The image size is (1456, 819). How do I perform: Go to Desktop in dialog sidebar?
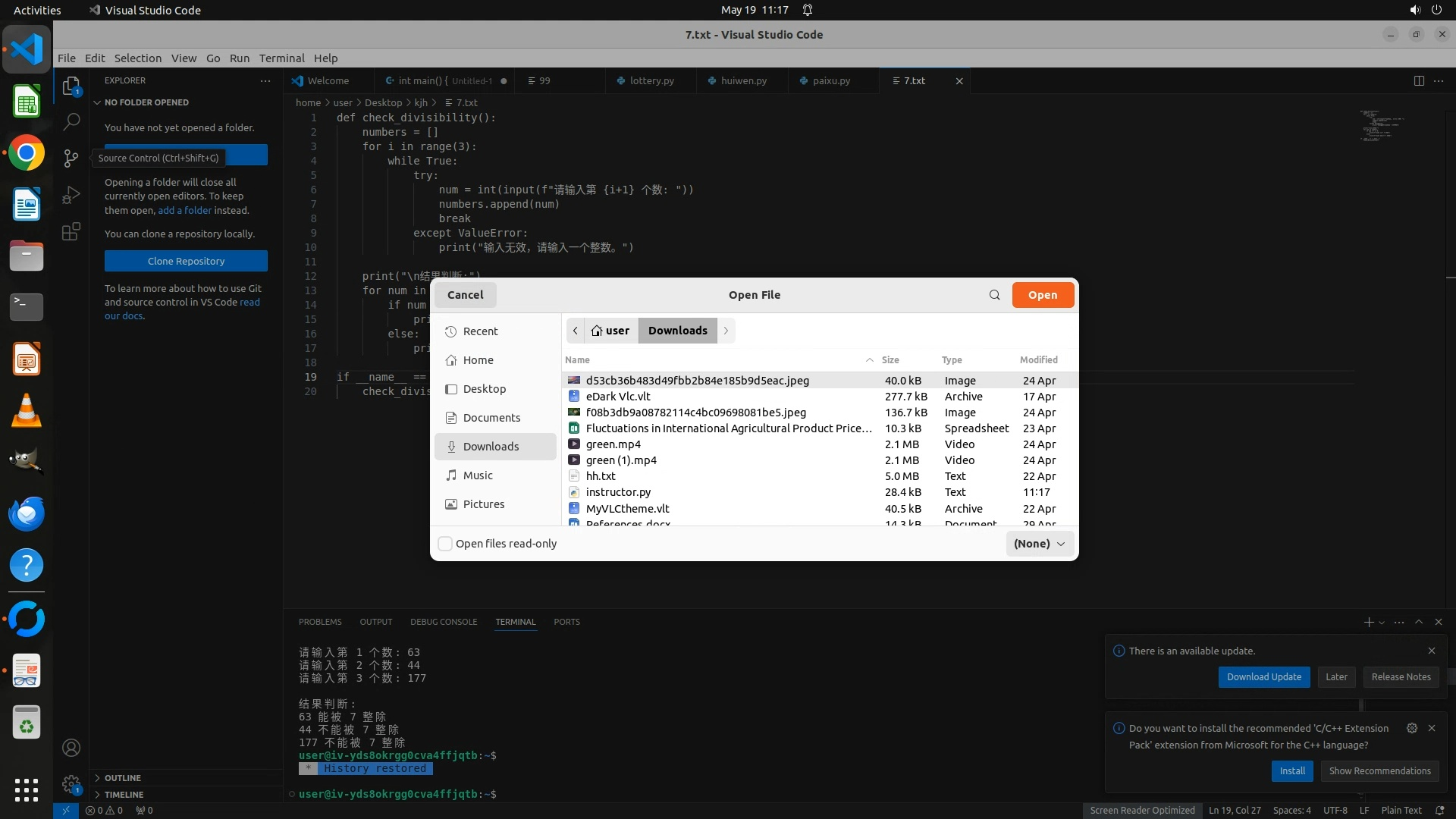484,389
